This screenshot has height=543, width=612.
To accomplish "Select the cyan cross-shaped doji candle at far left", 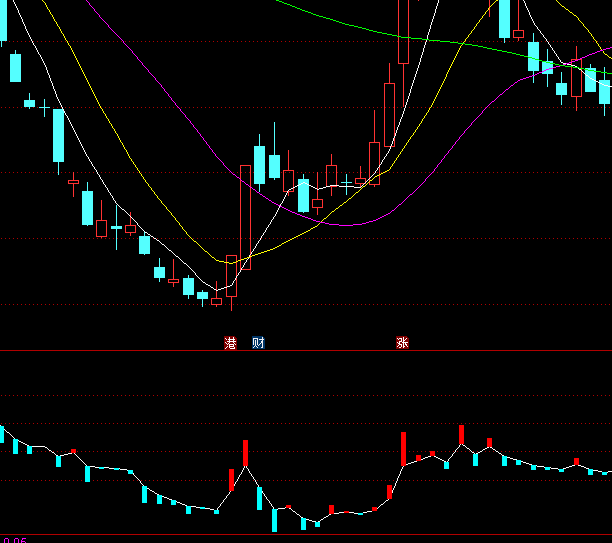I will click(x=44, y=105).
